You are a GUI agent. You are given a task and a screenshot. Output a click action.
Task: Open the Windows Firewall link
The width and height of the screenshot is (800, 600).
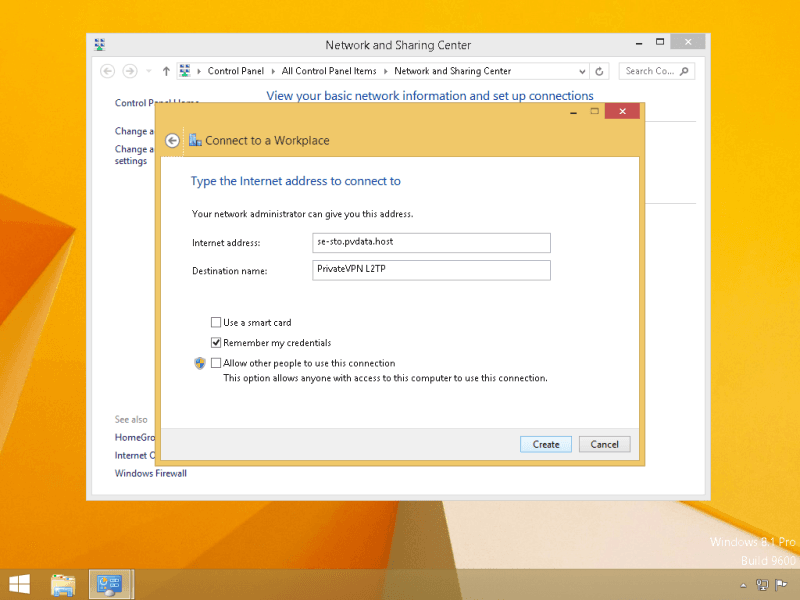(150, 473)
